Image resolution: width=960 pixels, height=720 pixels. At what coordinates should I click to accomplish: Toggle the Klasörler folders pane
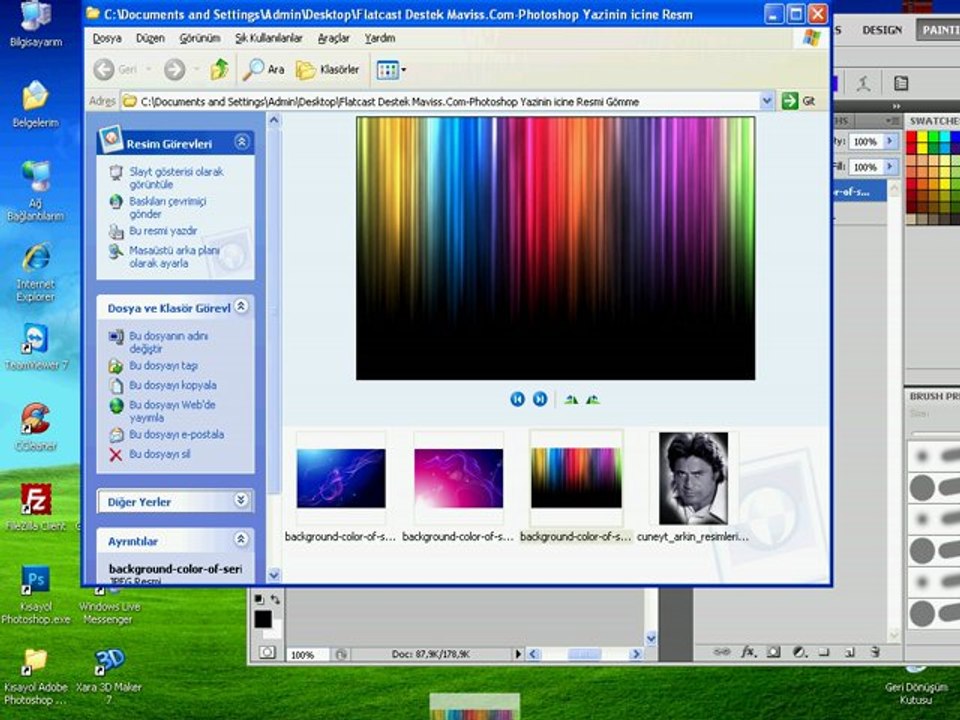coord(328,69)
